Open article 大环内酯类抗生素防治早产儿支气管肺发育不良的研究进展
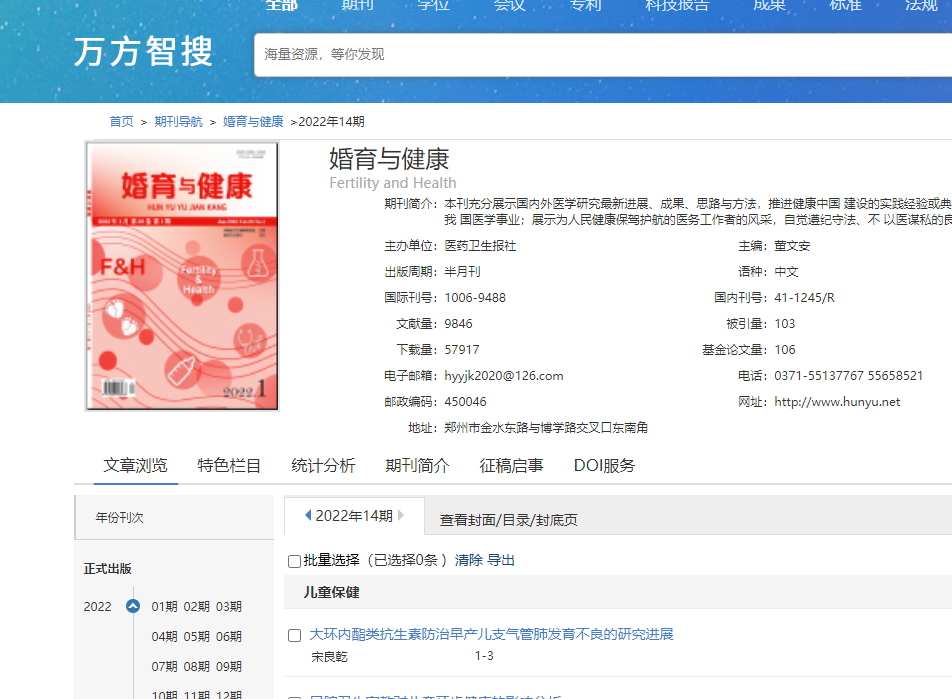 491,634
